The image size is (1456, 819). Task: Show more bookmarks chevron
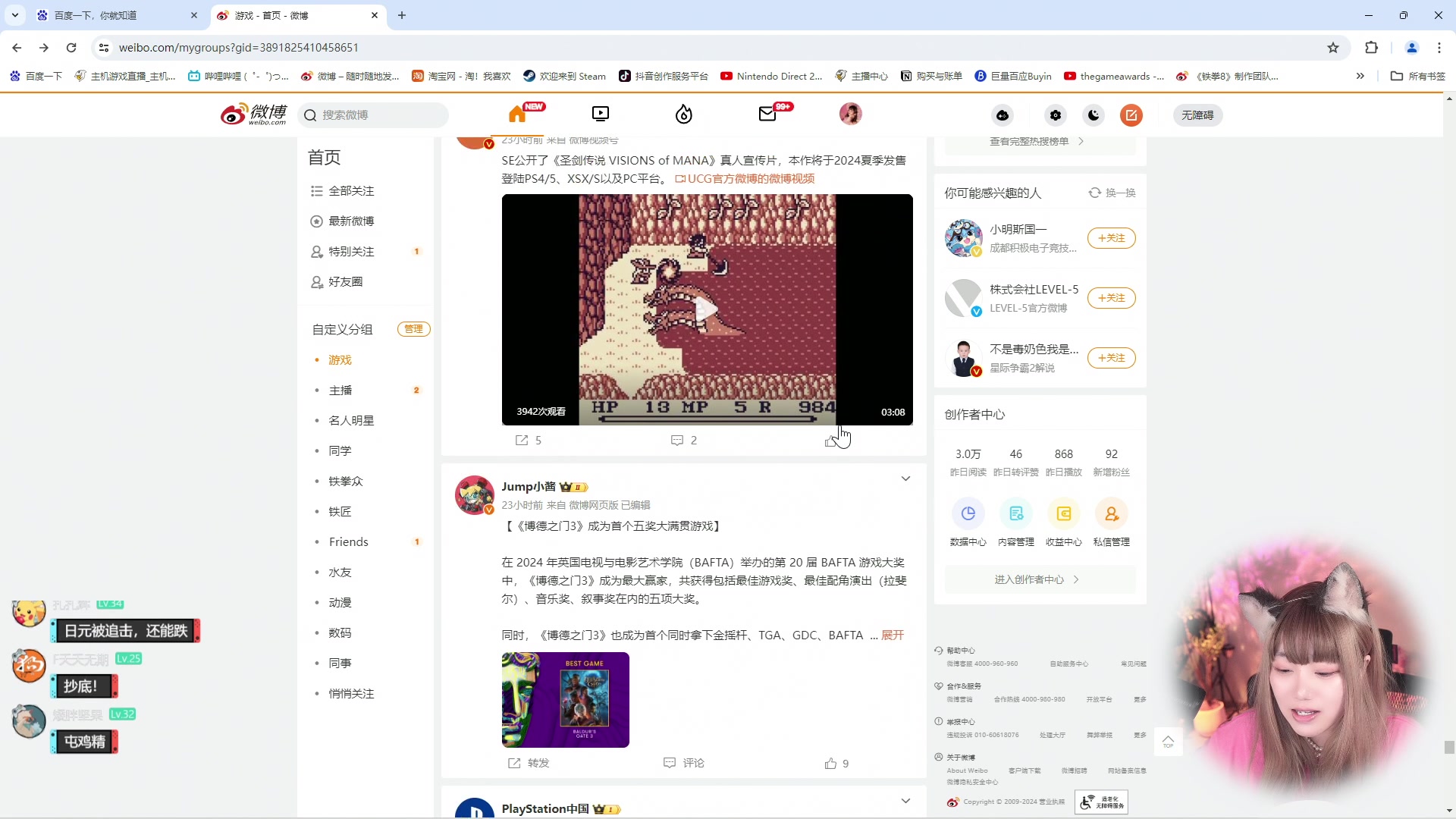pos(1360,76)
